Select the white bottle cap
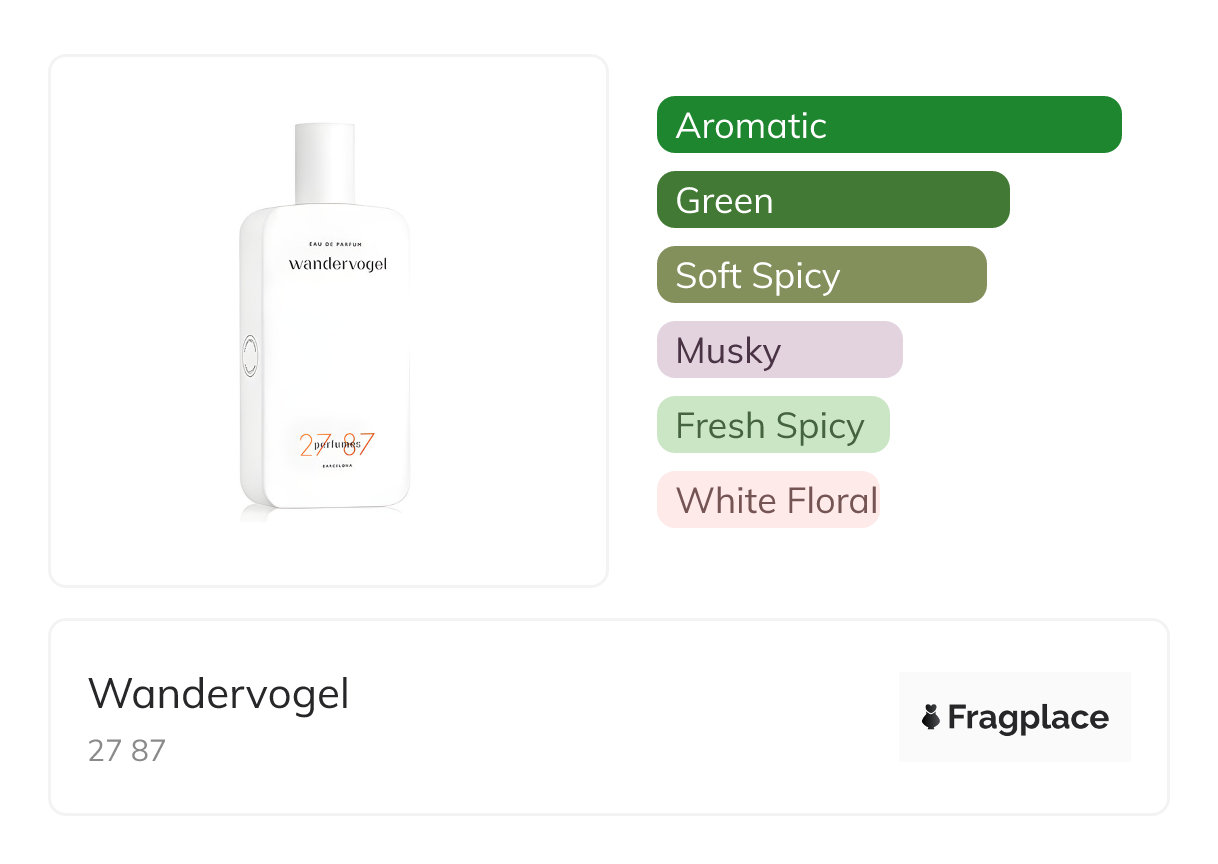This screenshot has height=864, width=1218. click(324, 164)
